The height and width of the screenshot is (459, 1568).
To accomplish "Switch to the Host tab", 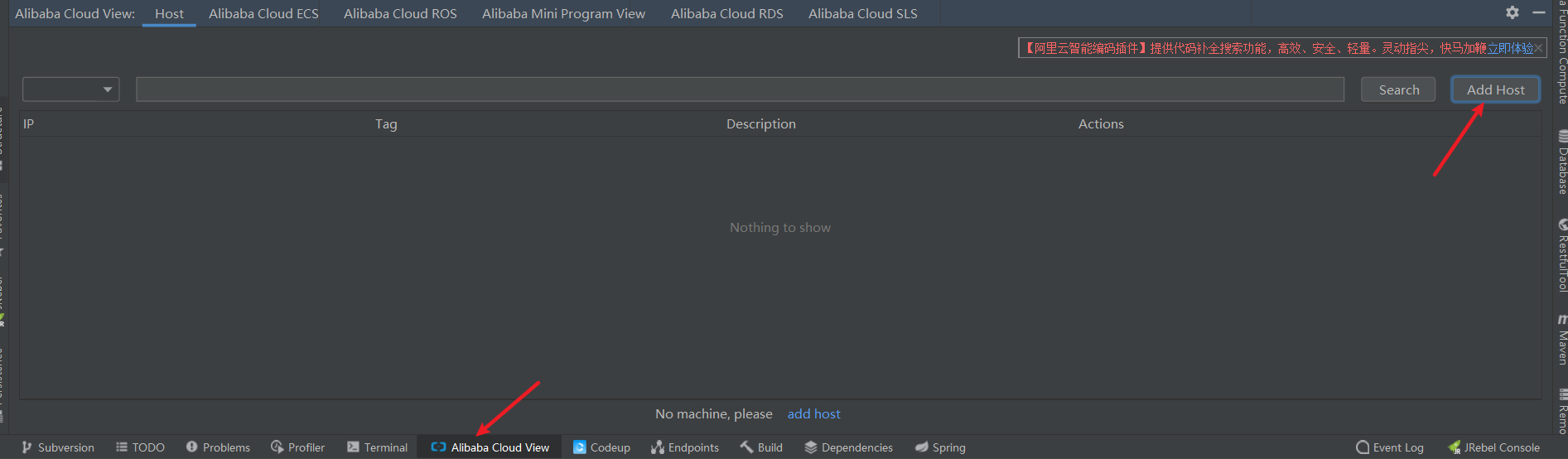I will pyautogui.click(x=169, y=13).
